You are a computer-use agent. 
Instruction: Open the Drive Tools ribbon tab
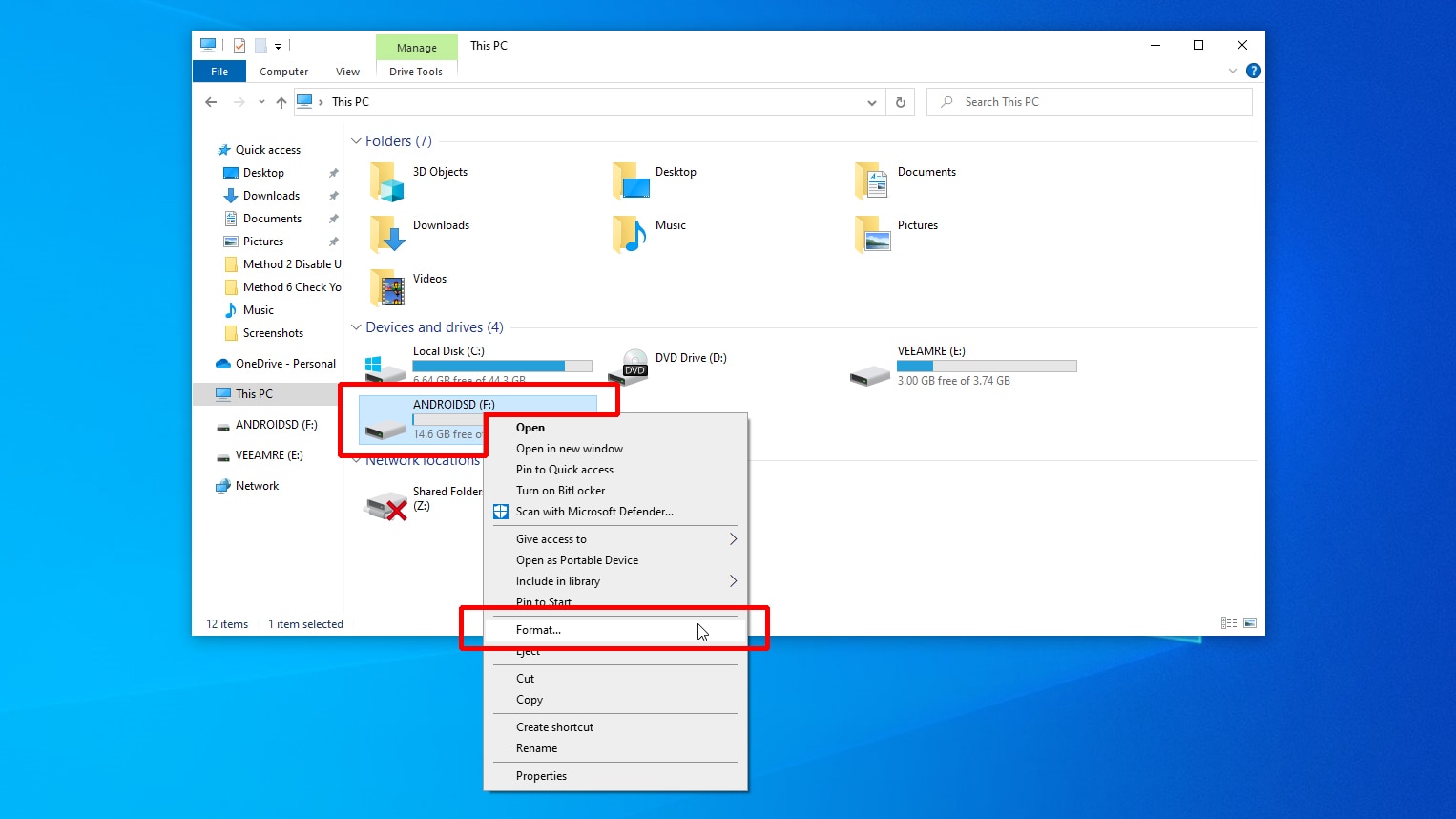pos(416,72)
